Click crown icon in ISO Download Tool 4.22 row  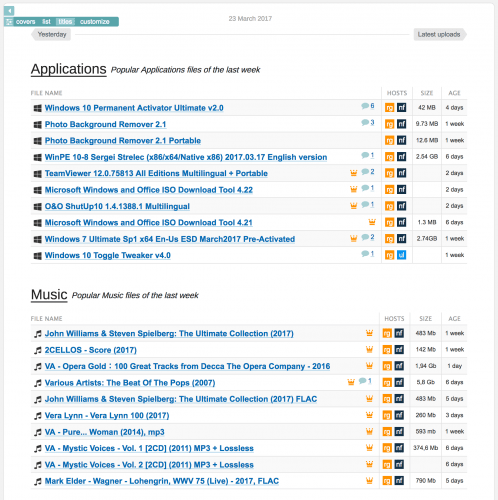coord(354,189)
